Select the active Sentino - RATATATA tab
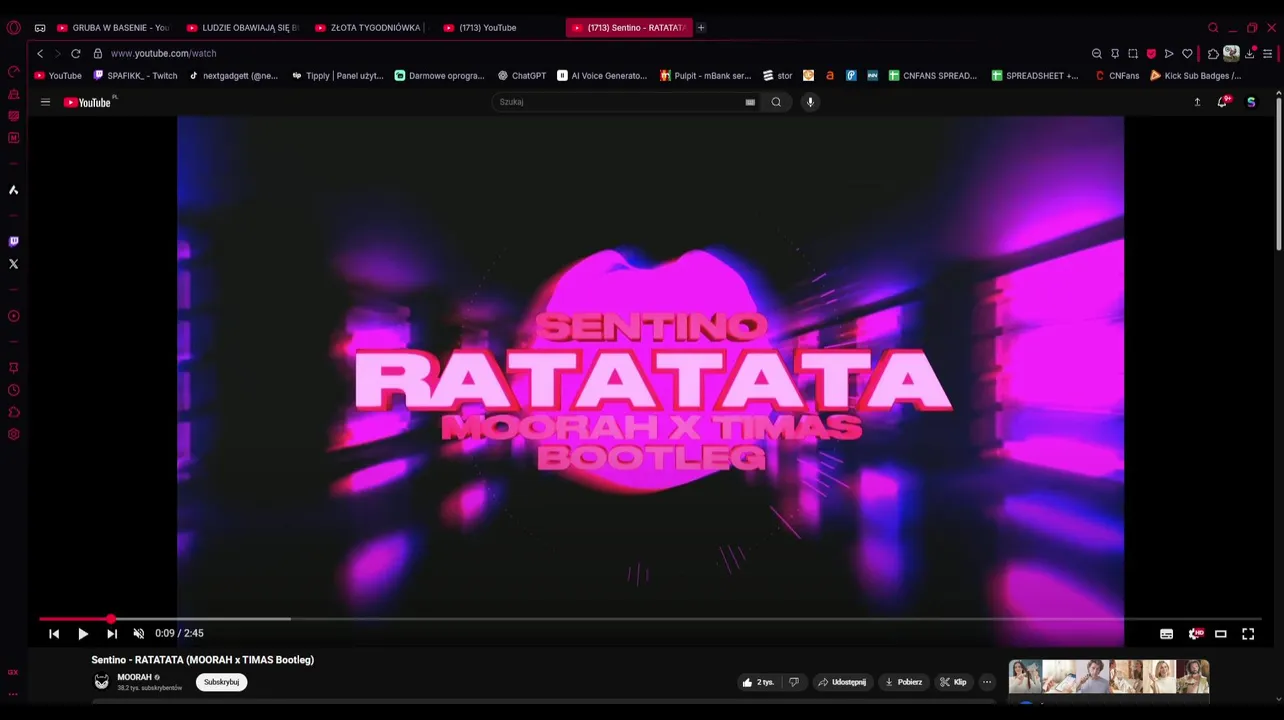 [628, 28]
